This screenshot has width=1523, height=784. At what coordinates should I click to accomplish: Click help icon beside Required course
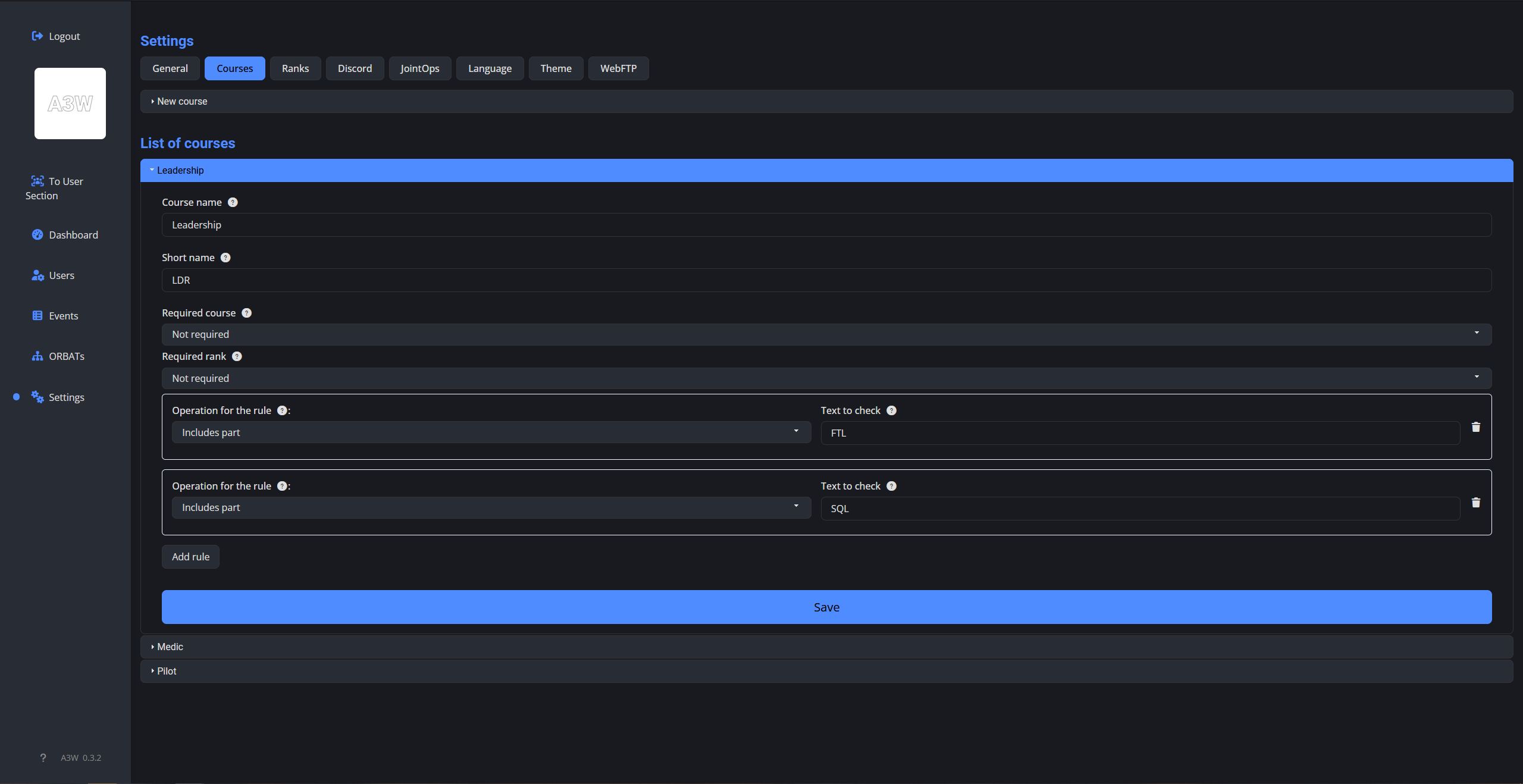coord(246,313)
